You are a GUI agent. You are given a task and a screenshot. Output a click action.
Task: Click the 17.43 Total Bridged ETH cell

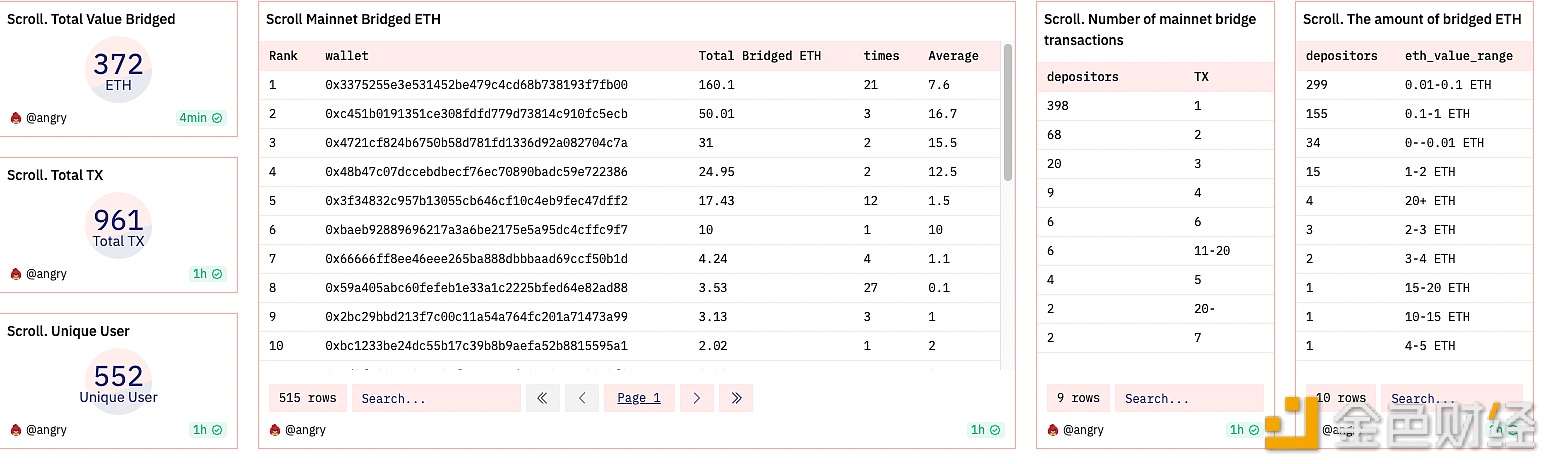pos(716,201)
